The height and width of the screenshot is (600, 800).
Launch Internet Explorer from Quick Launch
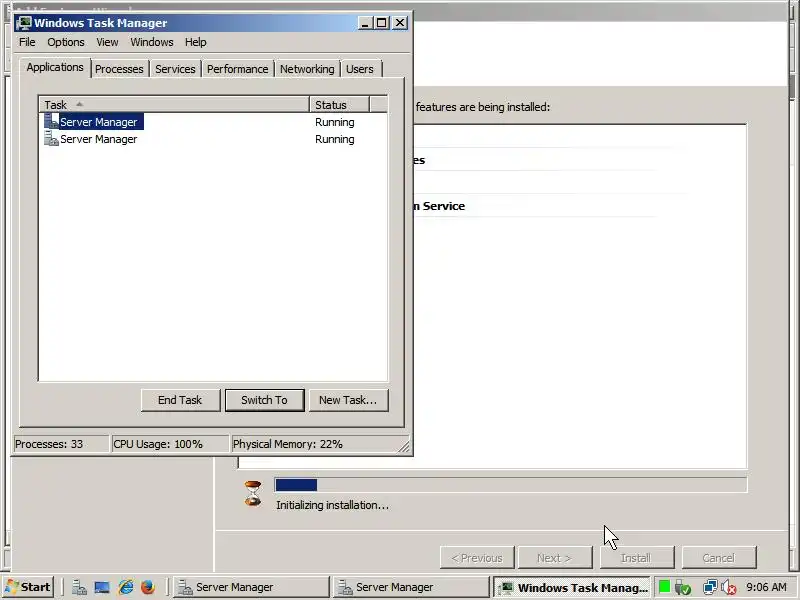point(126,587)
